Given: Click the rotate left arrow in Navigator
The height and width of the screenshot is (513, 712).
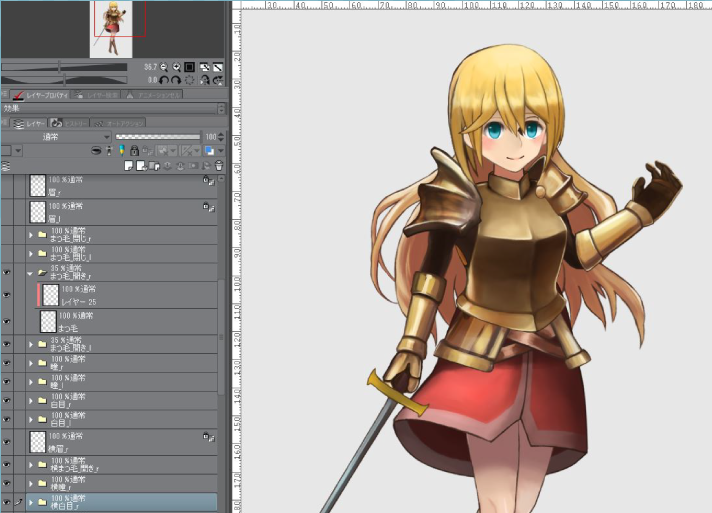Looking at the screenshot, I should click(x=164, y=80).
